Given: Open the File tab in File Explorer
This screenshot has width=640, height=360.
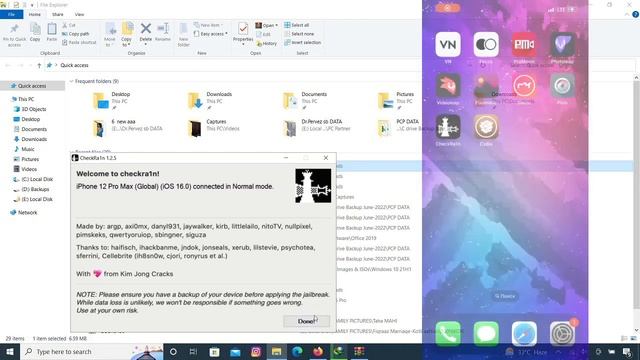Looking at the screenshot, I should pos(11,14).
